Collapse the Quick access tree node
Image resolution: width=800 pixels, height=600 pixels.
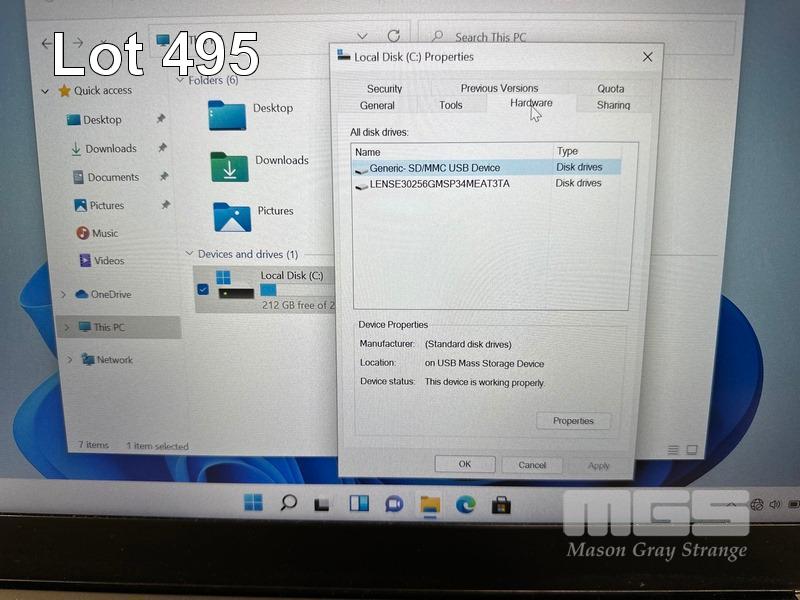click(45, 91)
